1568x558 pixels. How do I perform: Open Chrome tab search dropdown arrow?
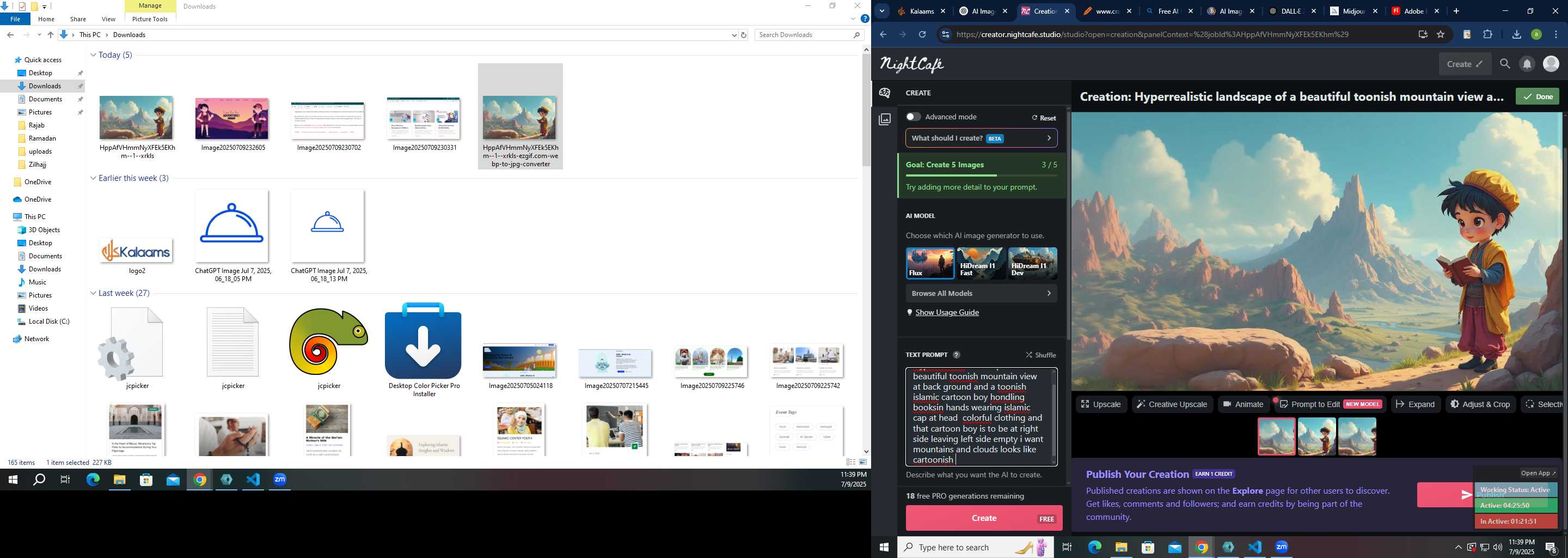tap(881, 11)
